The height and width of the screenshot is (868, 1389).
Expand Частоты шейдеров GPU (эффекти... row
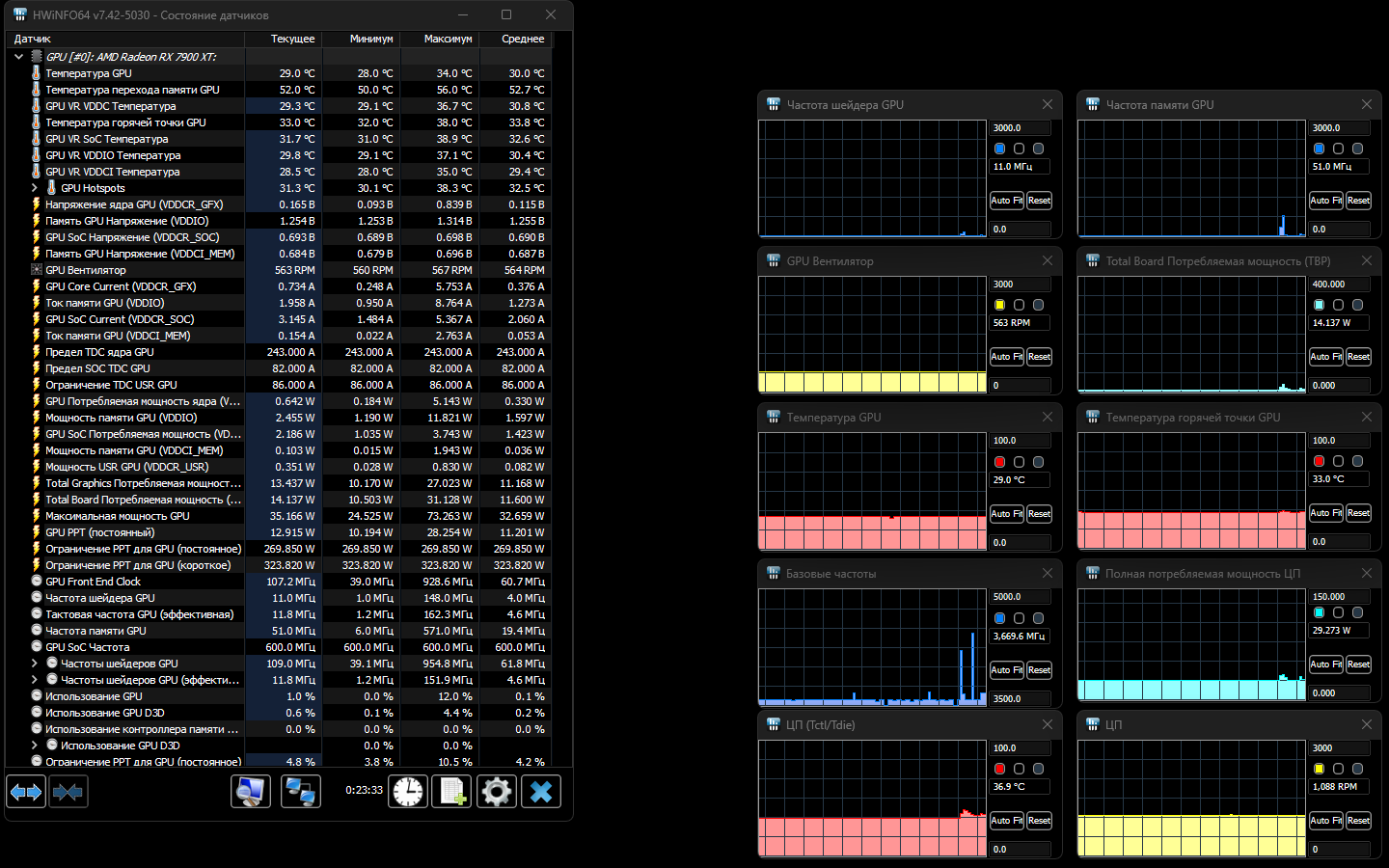point(34,680)
